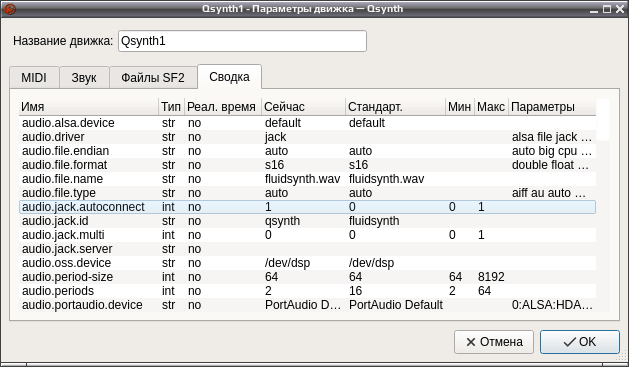
Task: Switch to the MIDI tab
Action: 34,77
